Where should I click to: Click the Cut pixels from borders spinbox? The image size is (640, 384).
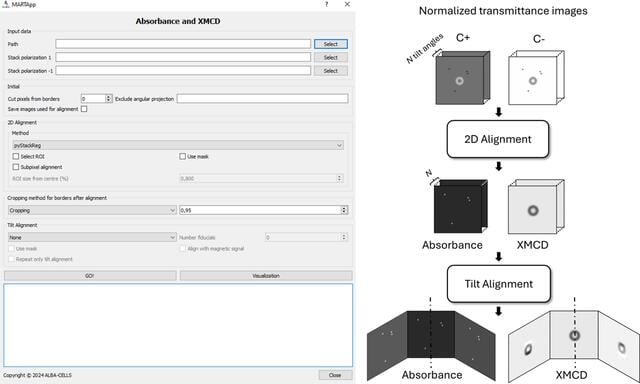click(x=96, y=99)
